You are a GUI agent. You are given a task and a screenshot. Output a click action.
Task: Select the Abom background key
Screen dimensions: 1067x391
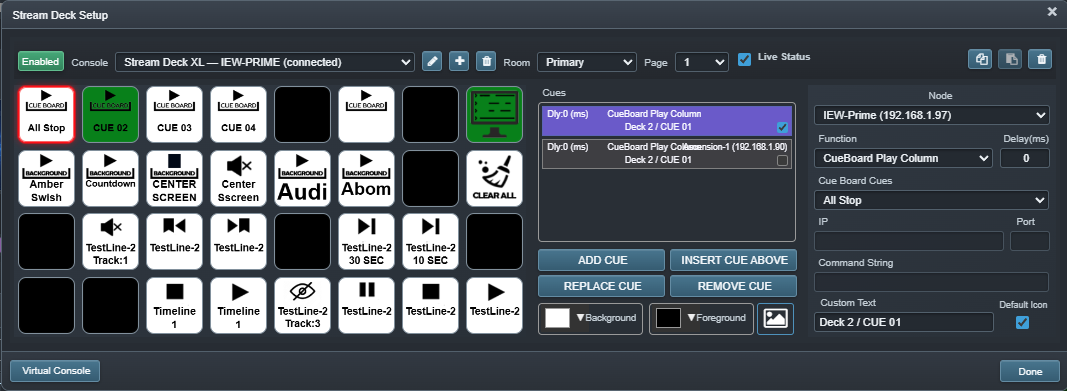[366, 178]
